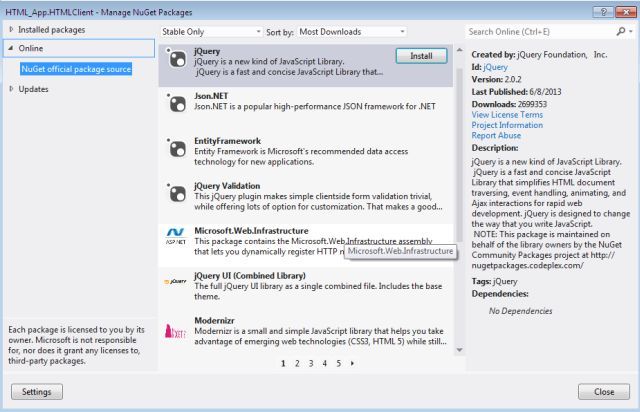Collapse the Online node

pyautogui.click(x=11, y=48)
